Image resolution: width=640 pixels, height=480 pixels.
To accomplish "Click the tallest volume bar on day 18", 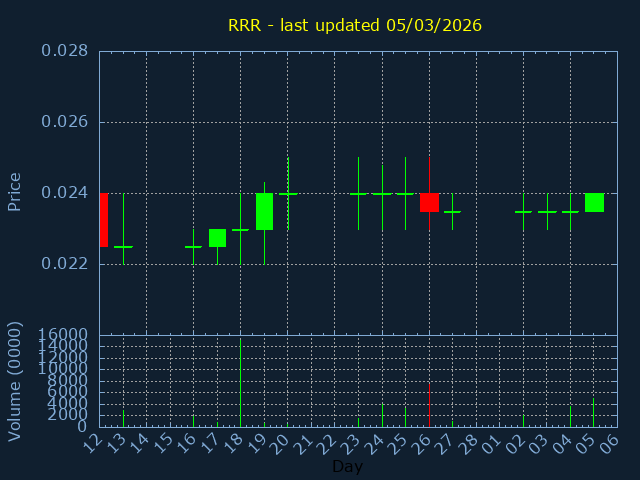I will [240, 383].
